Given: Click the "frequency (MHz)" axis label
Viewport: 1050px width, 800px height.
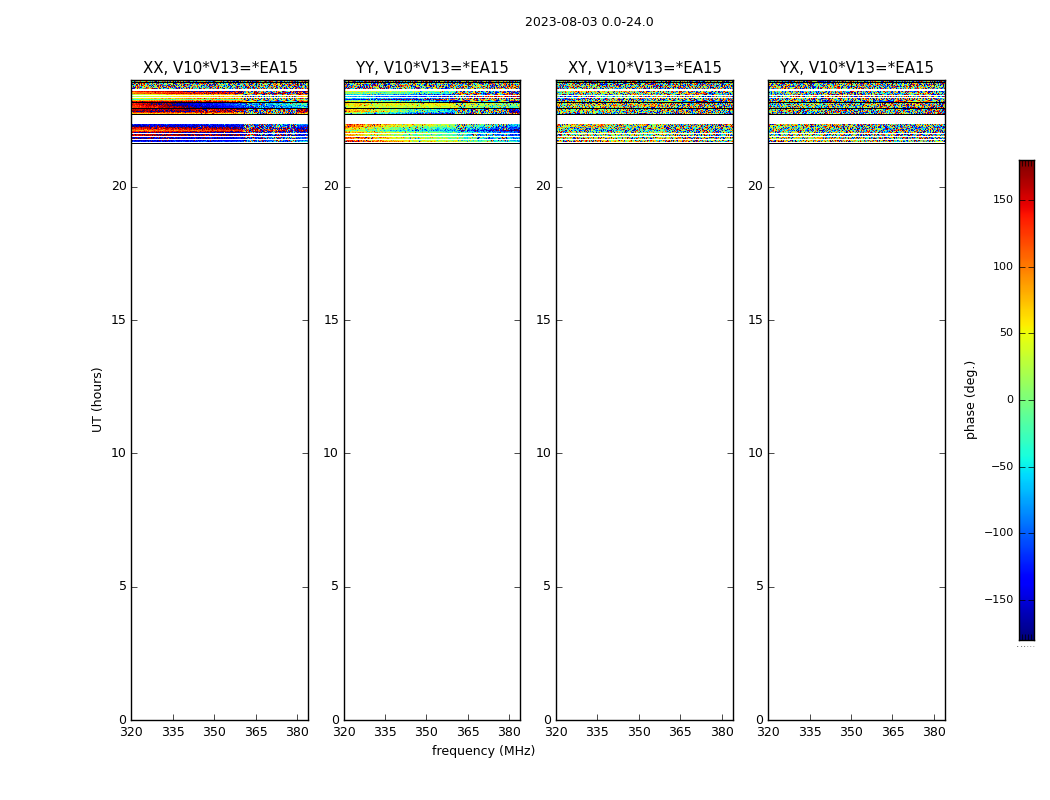Looking at the screenshot, I should pos(483,750).
